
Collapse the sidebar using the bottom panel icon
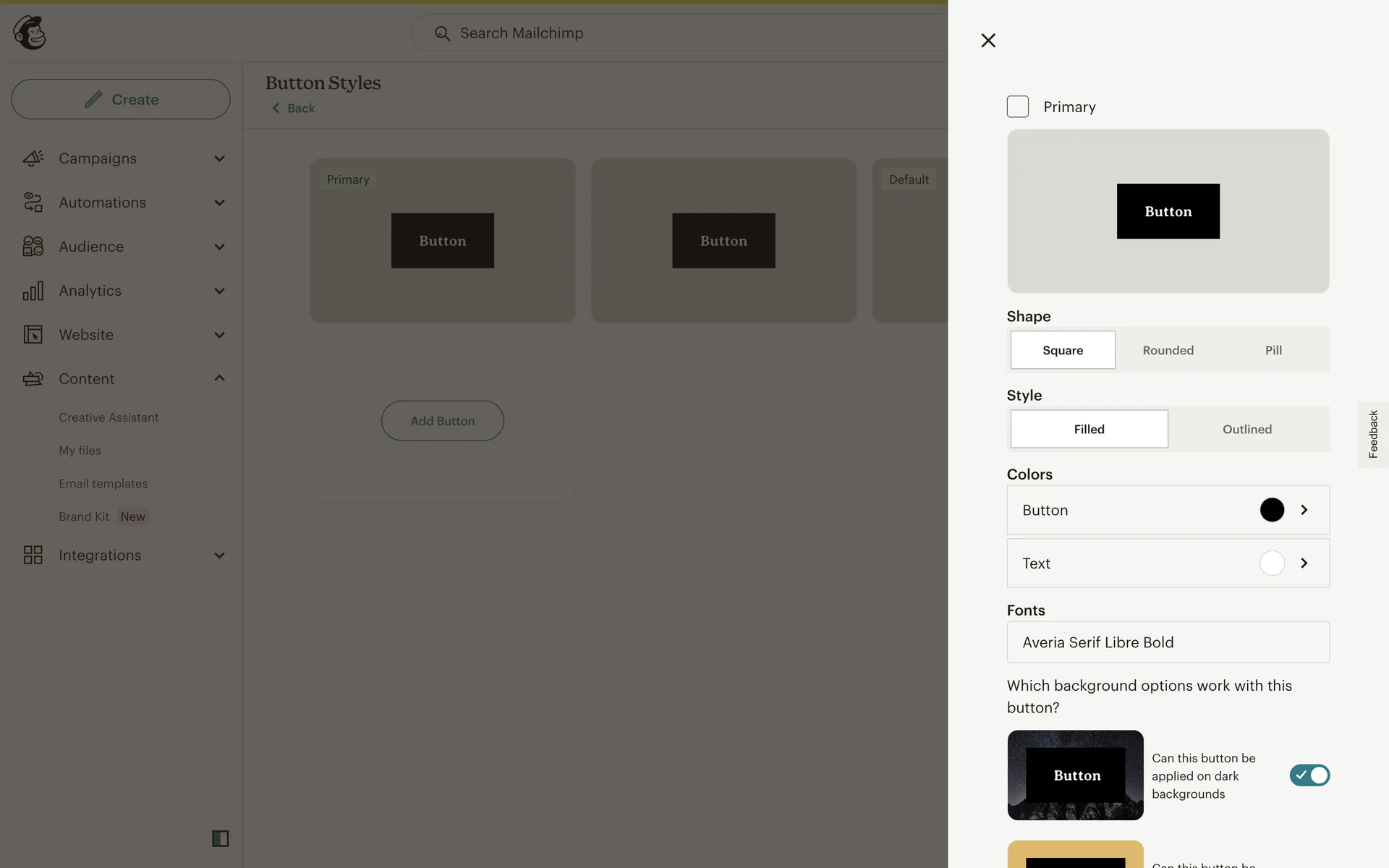point(220,838)
